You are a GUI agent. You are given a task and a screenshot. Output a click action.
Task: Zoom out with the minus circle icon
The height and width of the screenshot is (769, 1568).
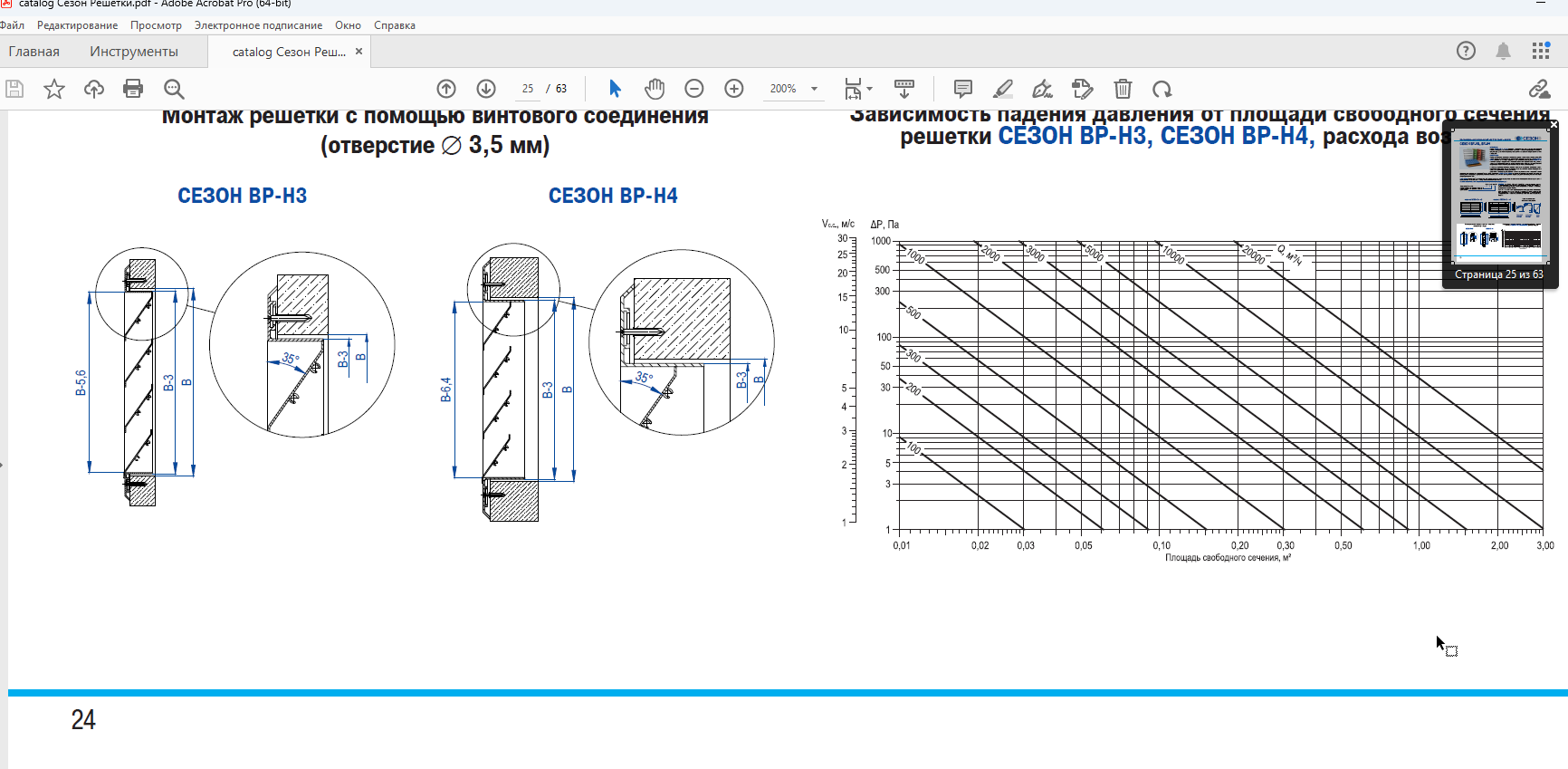pyautogui.click(x=694, y=89)
